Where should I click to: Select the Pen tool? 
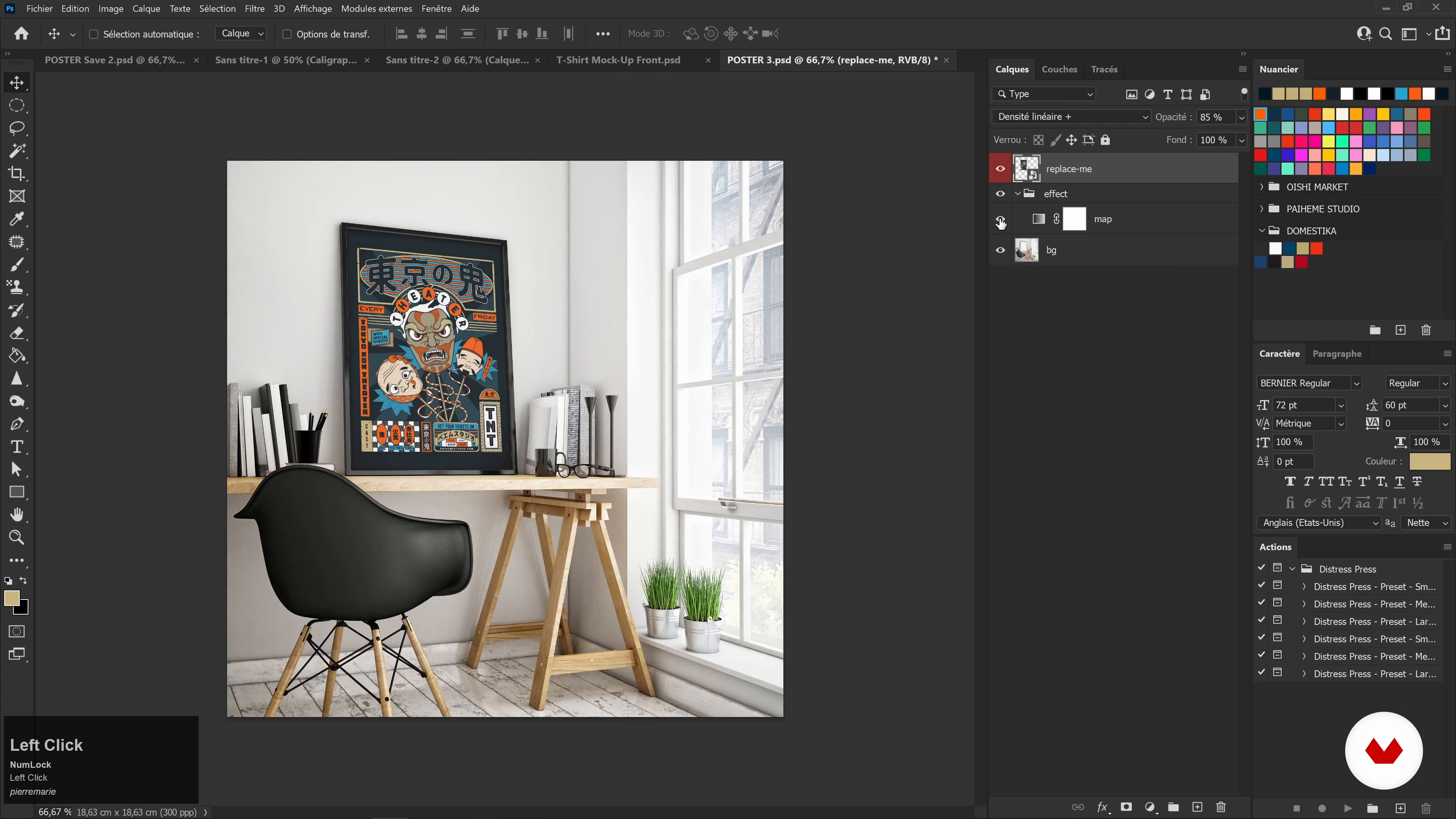(x=16, y=424)
